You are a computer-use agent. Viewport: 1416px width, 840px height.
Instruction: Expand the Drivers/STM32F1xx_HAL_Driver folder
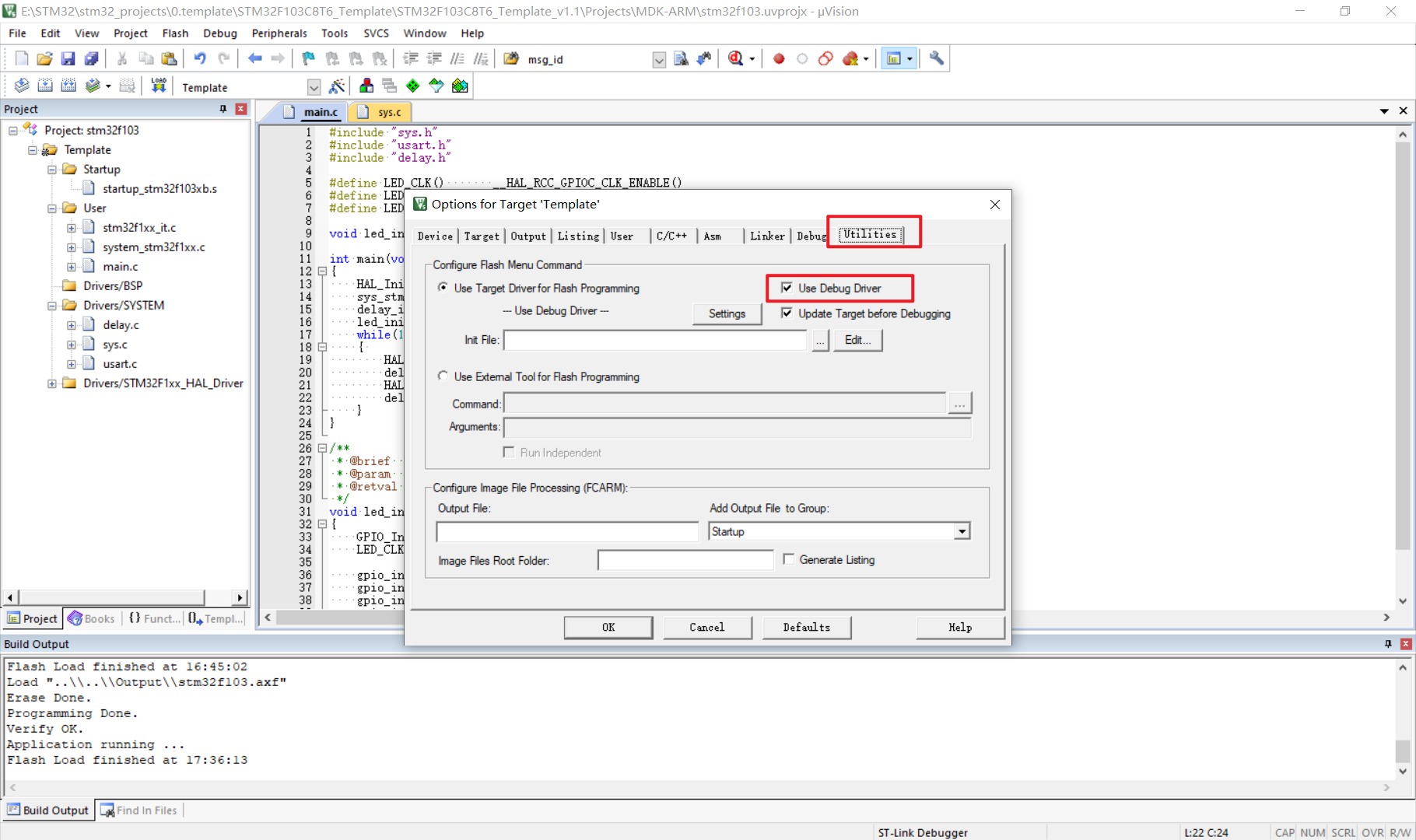(x=52, y=383)
